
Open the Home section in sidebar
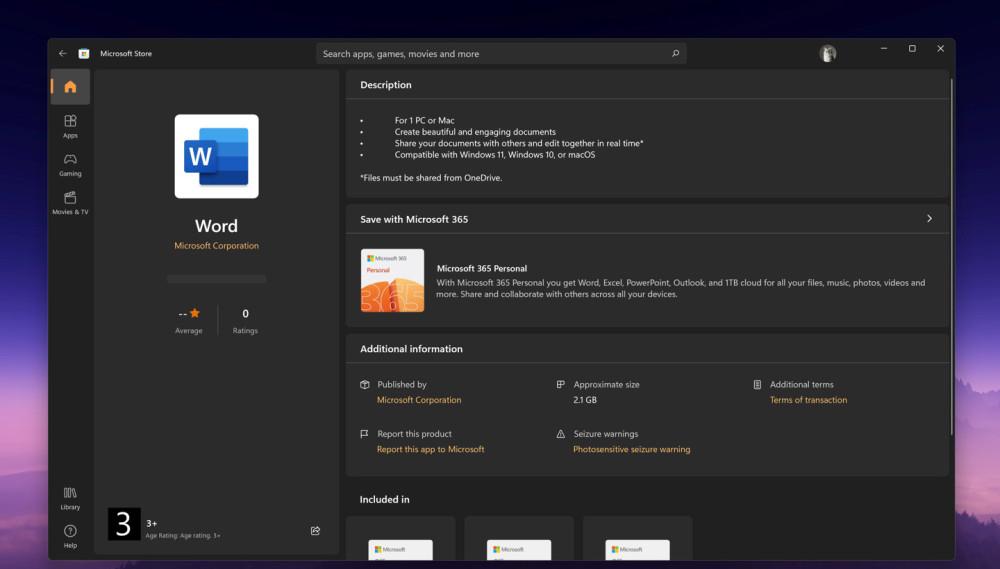click(x=70, y=87)
